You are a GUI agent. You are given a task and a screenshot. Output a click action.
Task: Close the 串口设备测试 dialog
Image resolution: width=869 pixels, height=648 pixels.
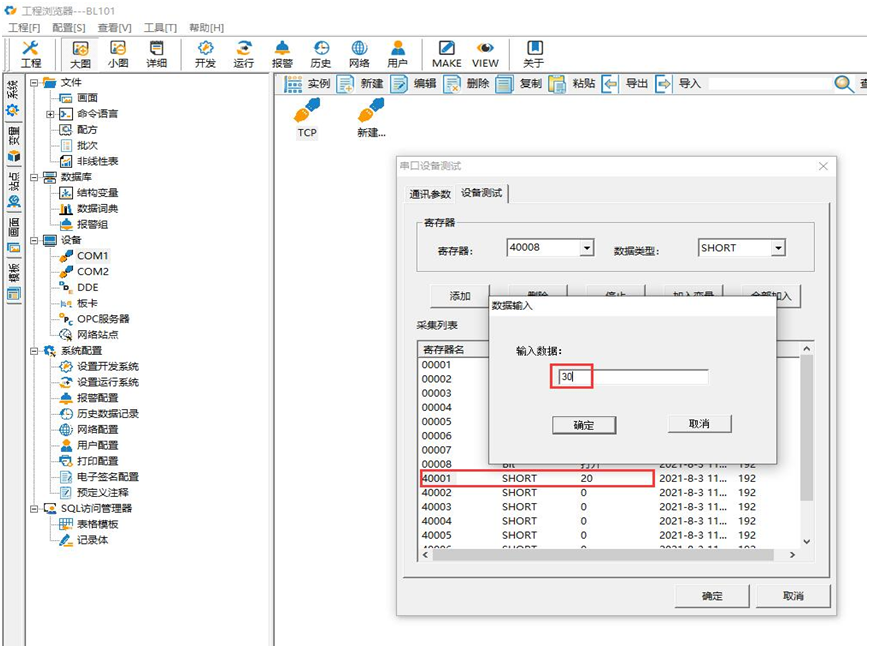coord(824,166)
